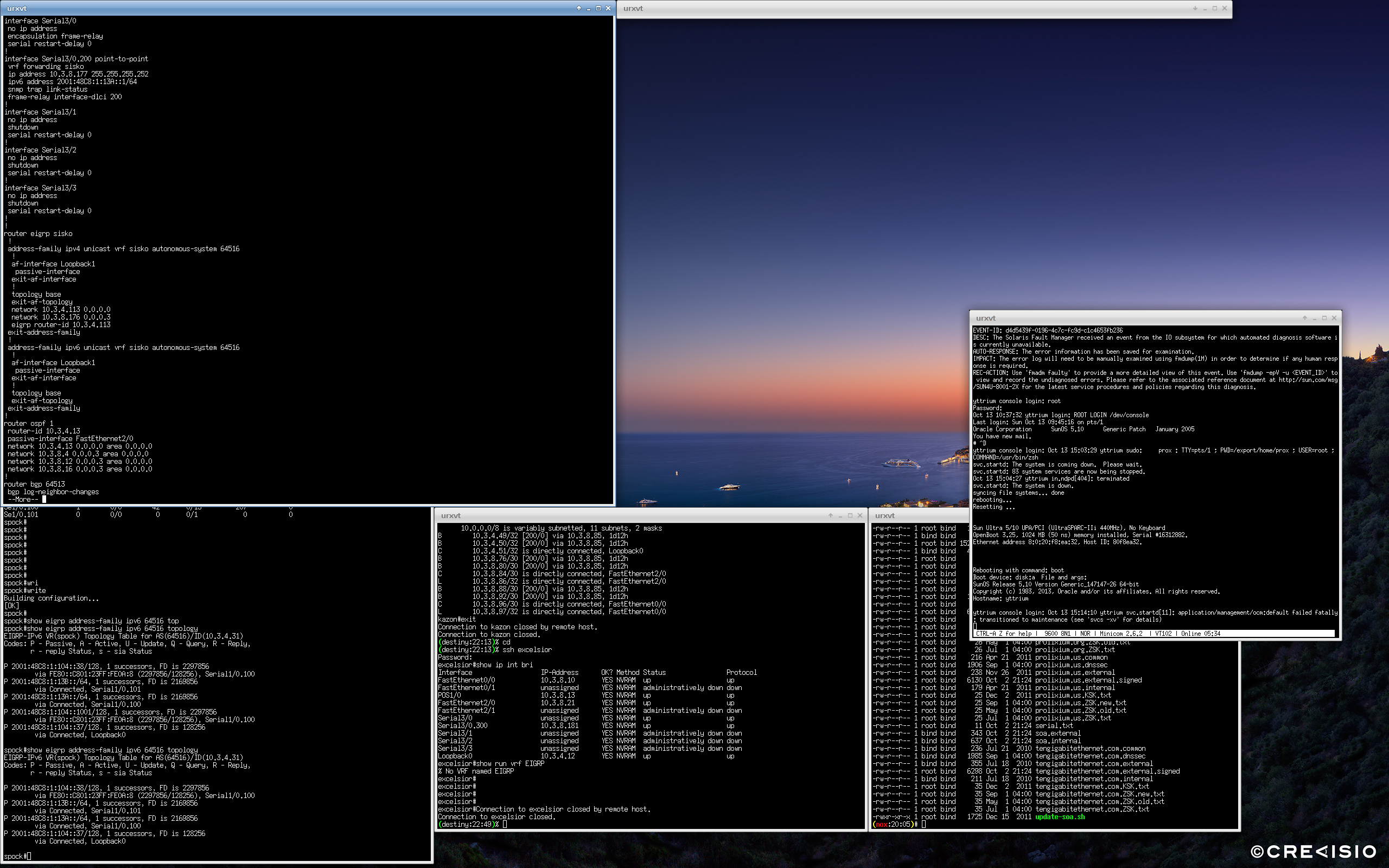1389x868 pixels.
Task: Click the 'router bgp 64513' line
Action: [x=34, y=484]
